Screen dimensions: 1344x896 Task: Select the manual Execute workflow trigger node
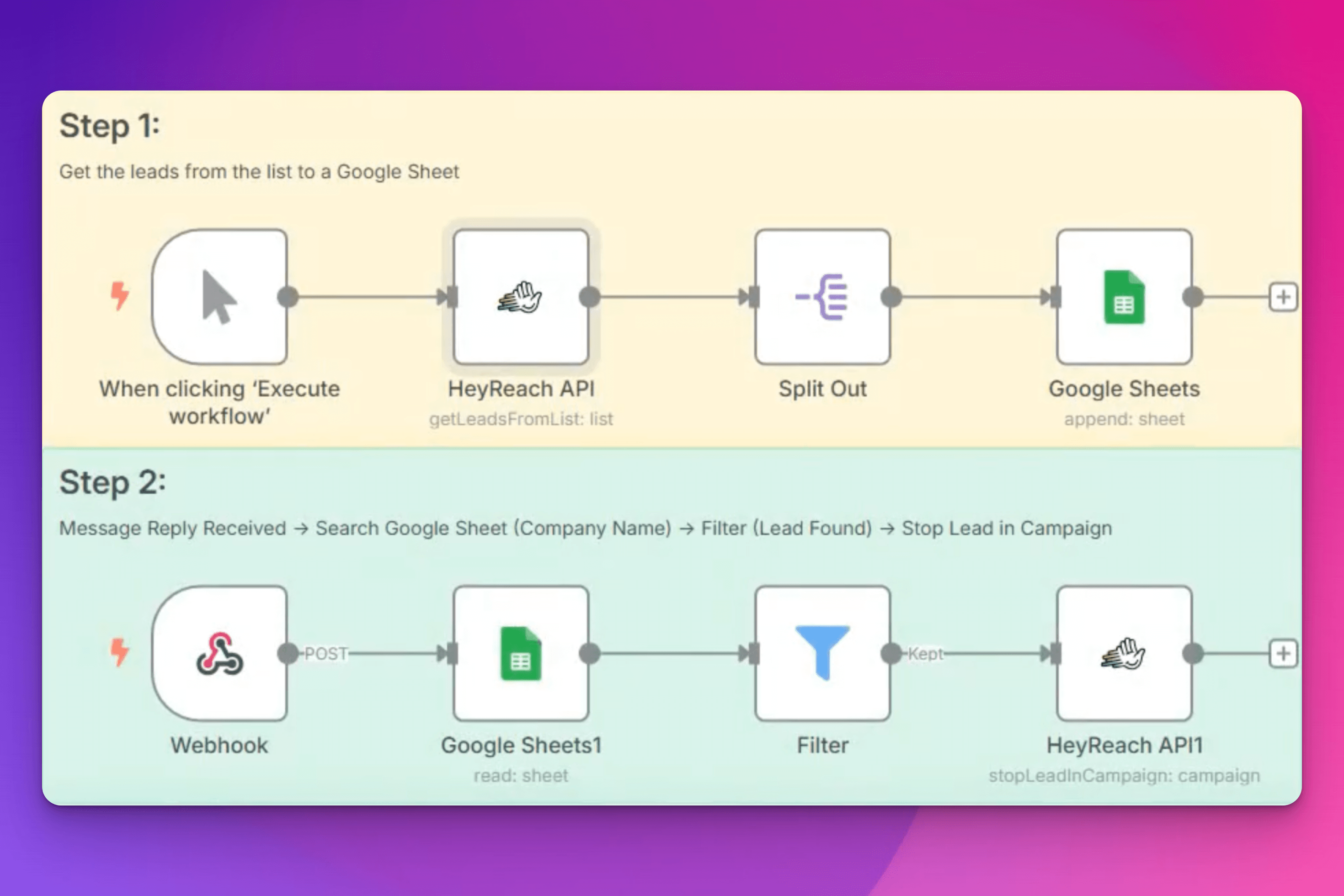219,297
